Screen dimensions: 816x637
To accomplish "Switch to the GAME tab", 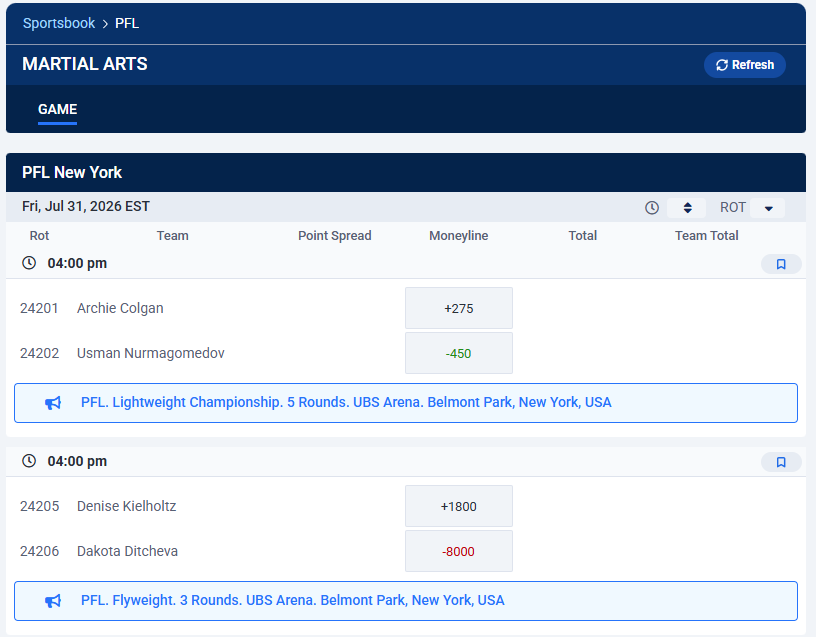I will tap(57, 109).
